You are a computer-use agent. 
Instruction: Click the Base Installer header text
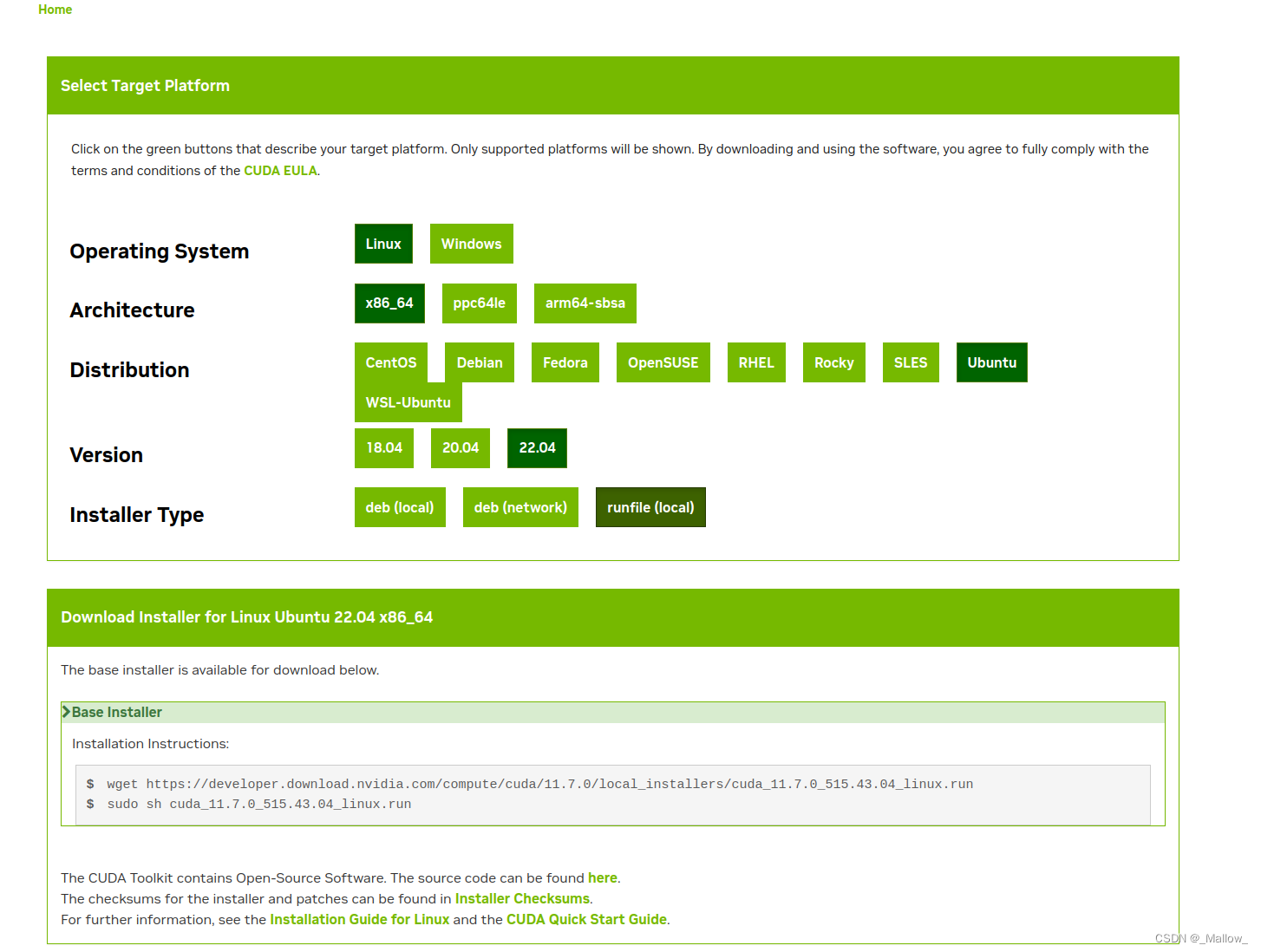(117, 712)
